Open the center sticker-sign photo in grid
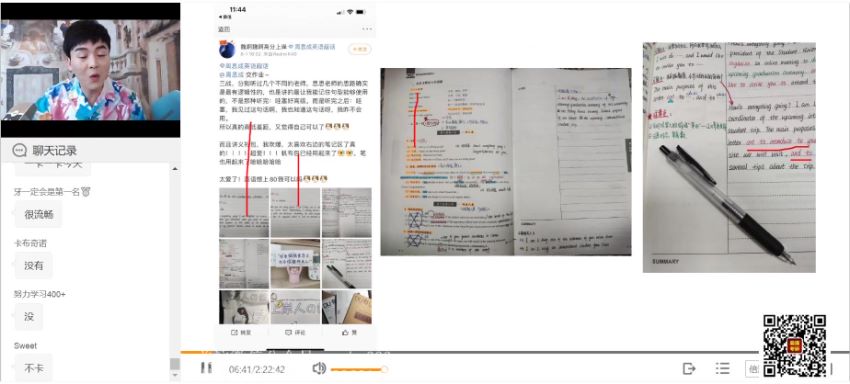The height and width of the screenshot is (384, 850). point(295,264)
